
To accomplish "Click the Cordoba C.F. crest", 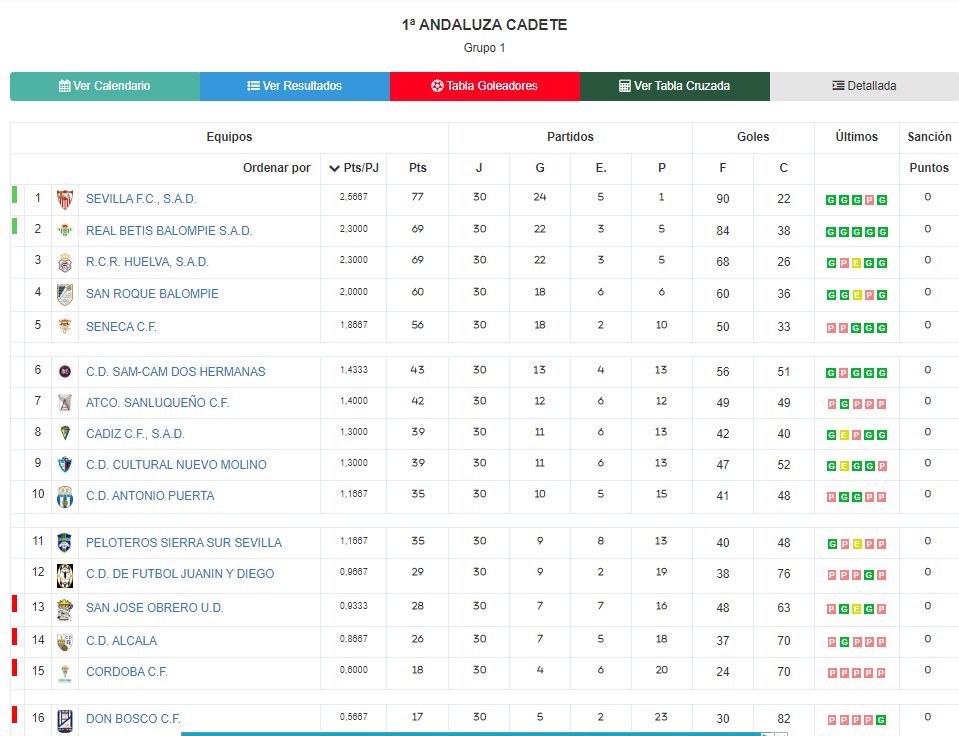I will [x=65, y=673].
